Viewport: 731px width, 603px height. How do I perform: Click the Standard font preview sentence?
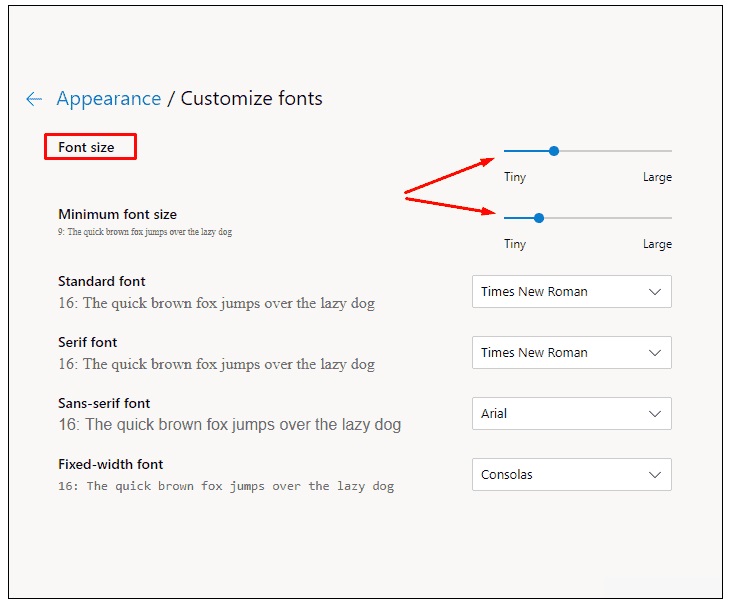216,303
